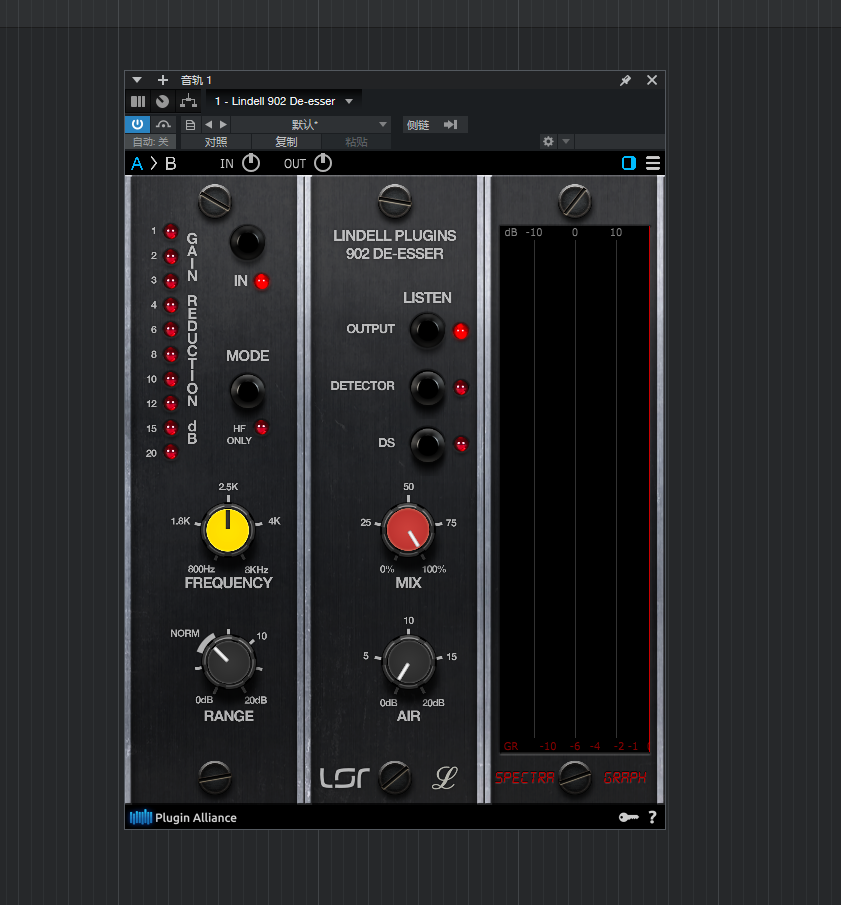Pin the plugin window
The width and height of the screenshot is (841, 905).
[x=625, y=80]
